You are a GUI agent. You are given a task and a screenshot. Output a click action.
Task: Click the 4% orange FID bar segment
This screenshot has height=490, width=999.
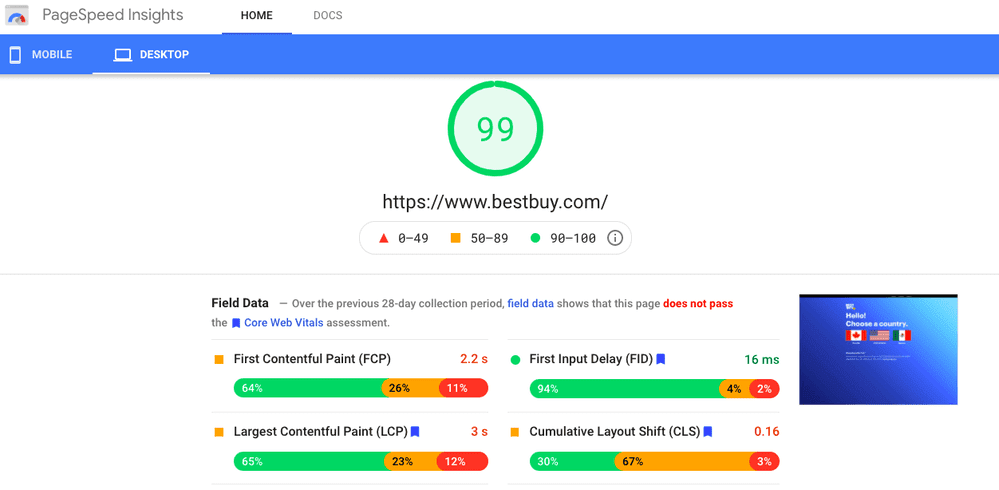[735, 388]
